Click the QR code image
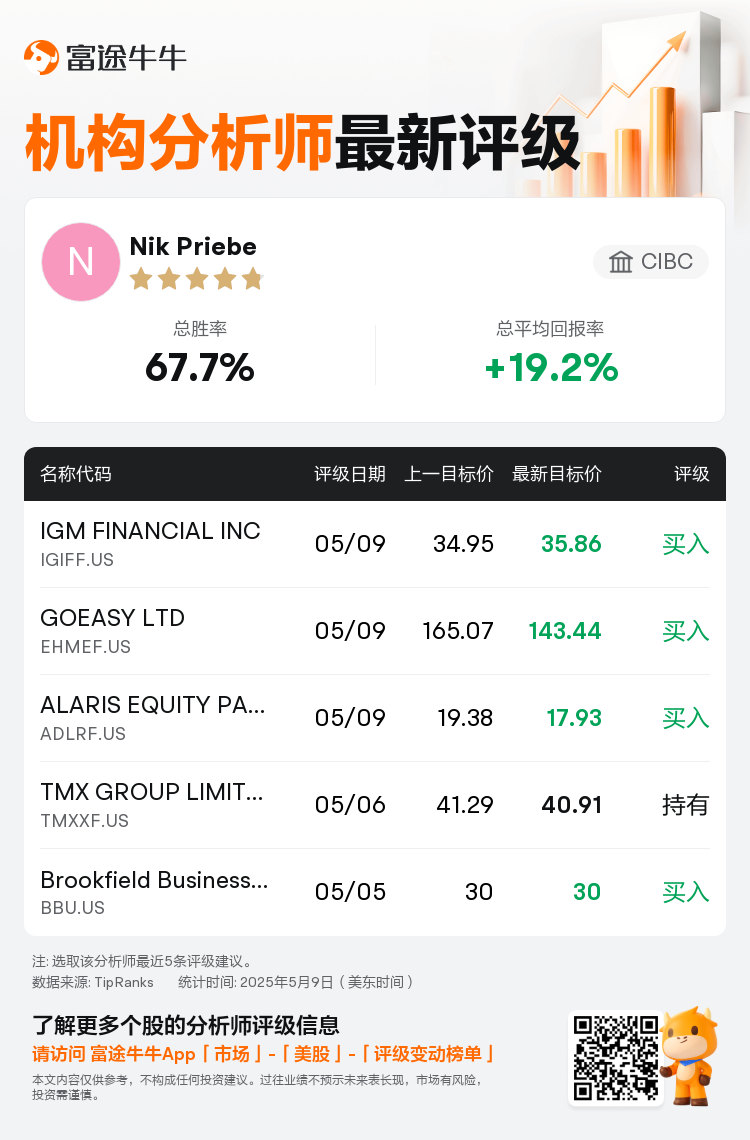Viewport: 750px width, 1140px height. coord(616,1058)
